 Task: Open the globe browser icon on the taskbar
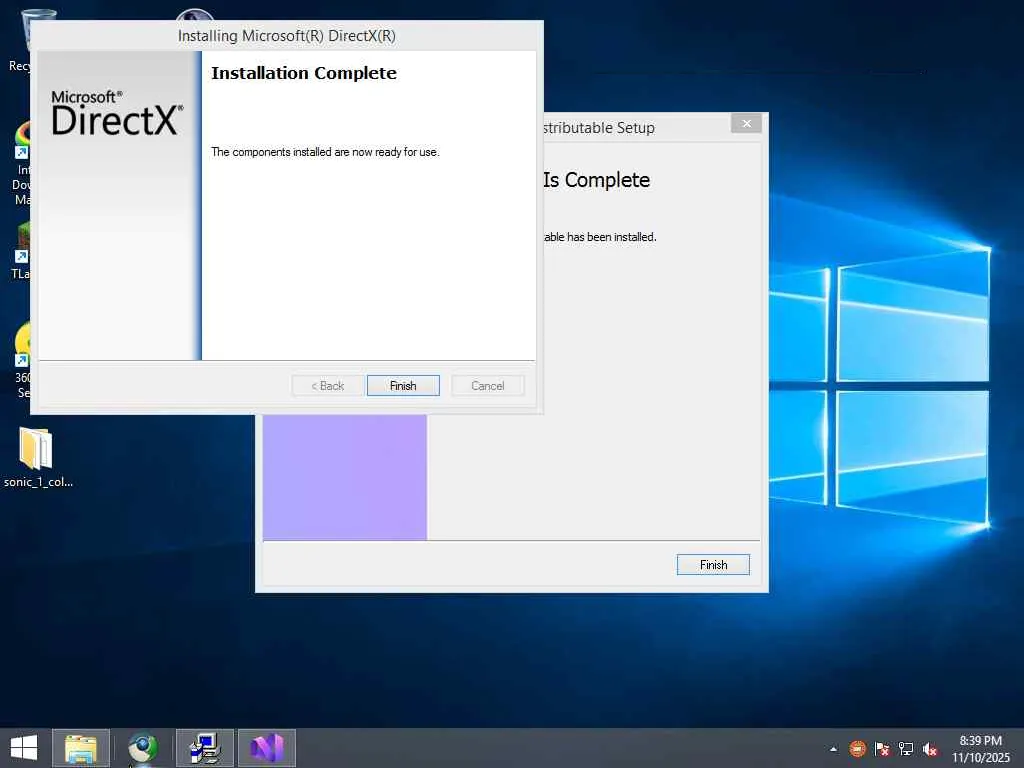pos(143,748)
